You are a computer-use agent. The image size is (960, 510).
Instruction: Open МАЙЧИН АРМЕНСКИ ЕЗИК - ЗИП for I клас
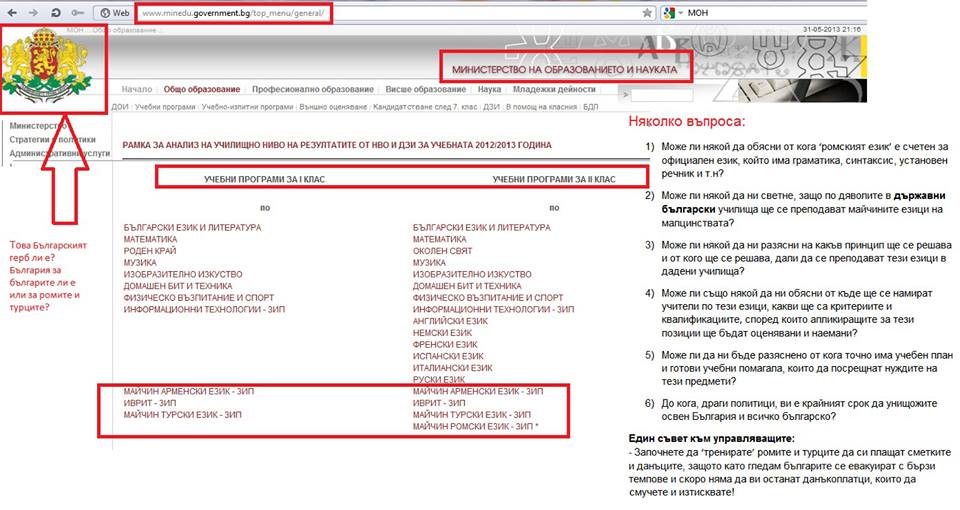point(189,391)
